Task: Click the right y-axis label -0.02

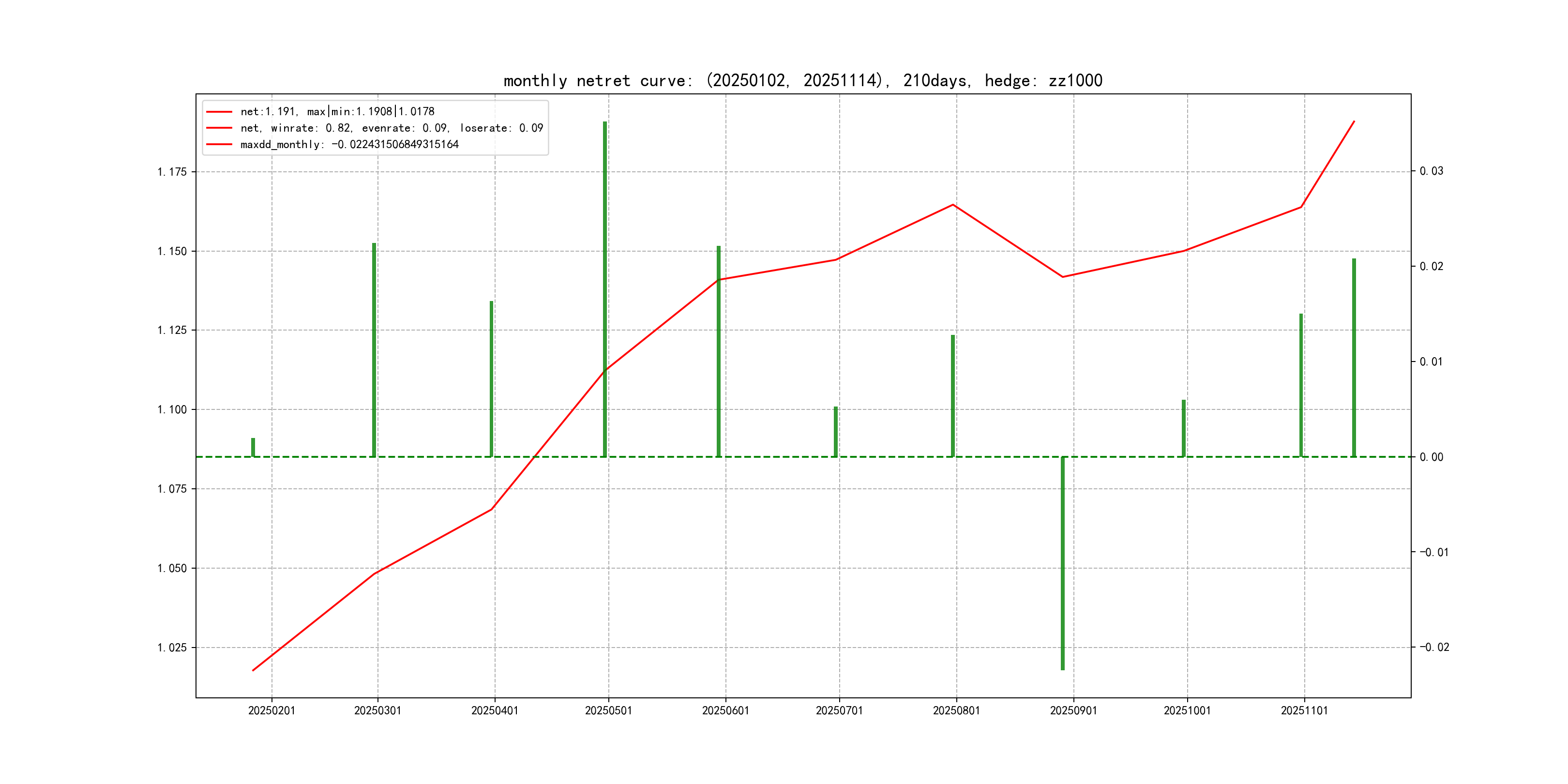Action: pyautogui.click(x=1434, y=647)
